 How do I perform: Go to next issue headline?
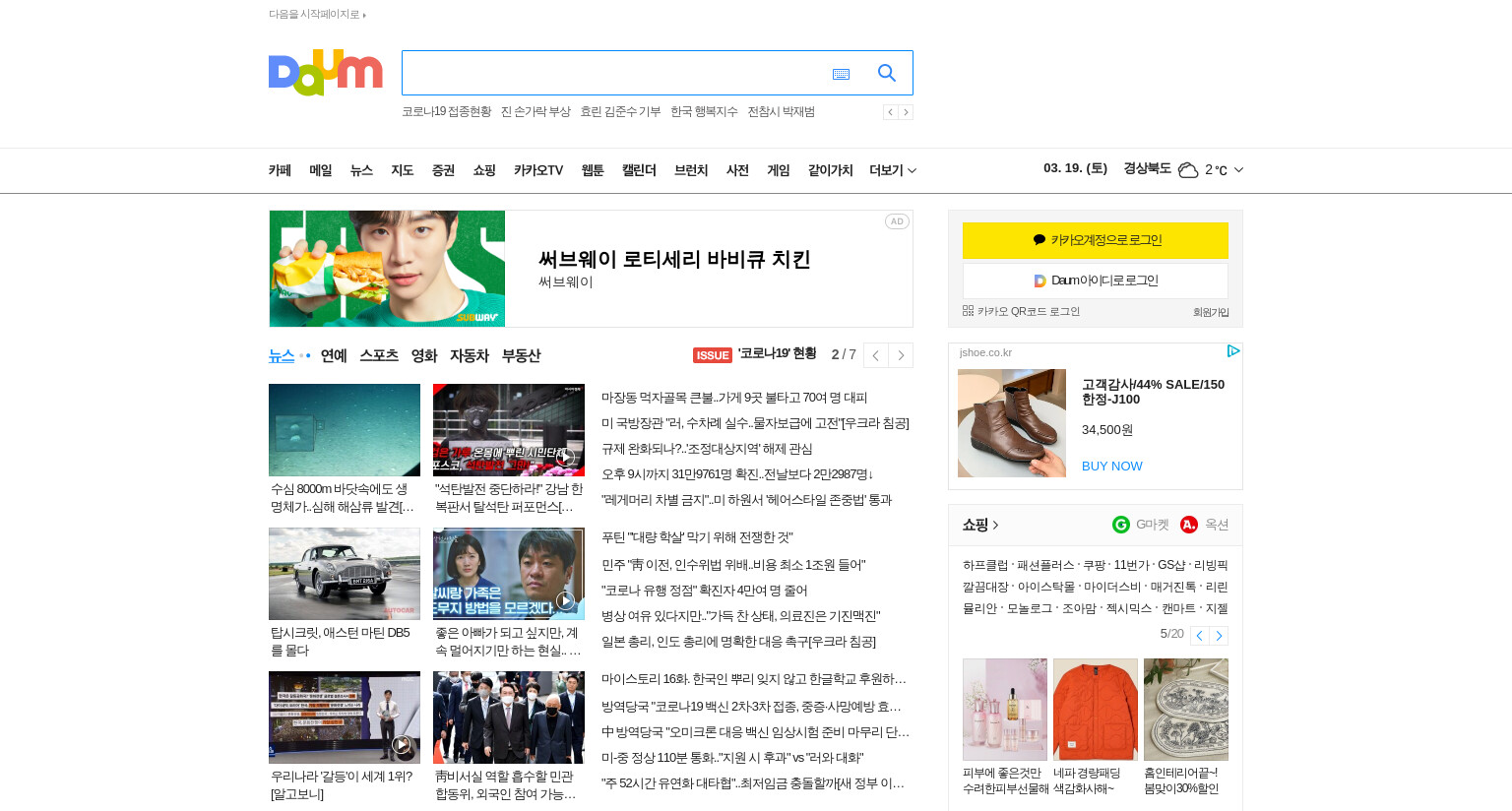901,355
